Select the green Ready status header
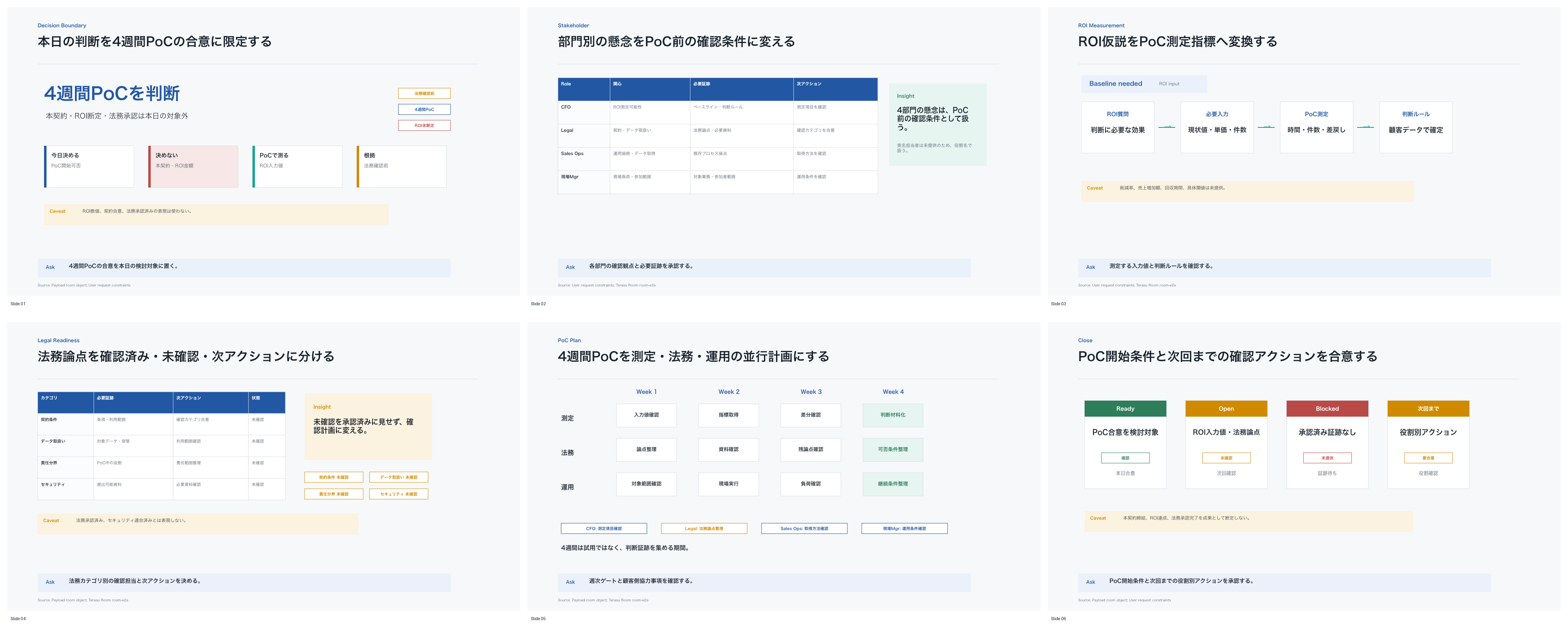The width and height of the screenshot is (1568, 637). (x=1125, y=409)
